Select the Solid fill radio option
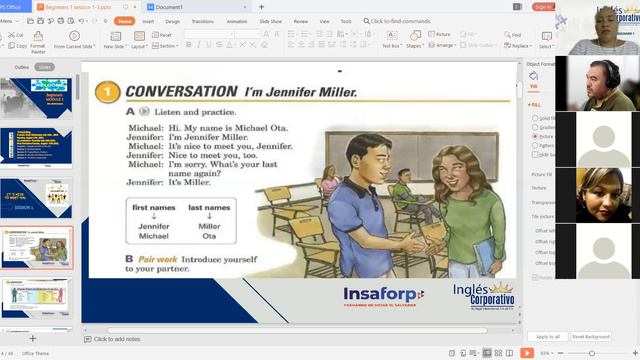640x360 pixels. [535, 118]
